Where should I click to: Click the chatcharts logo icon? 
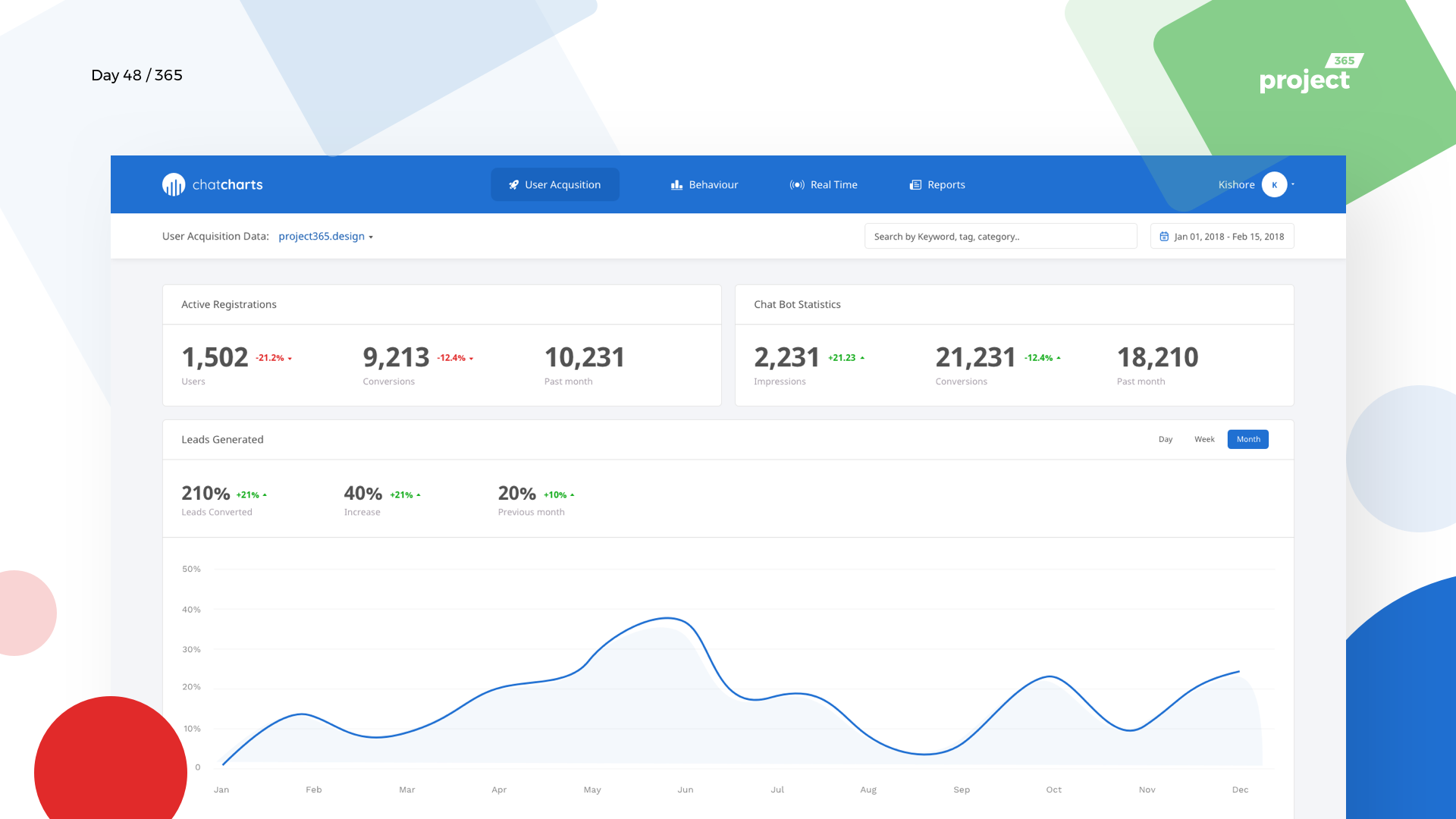pyautogui.click(x=174, y=184)
